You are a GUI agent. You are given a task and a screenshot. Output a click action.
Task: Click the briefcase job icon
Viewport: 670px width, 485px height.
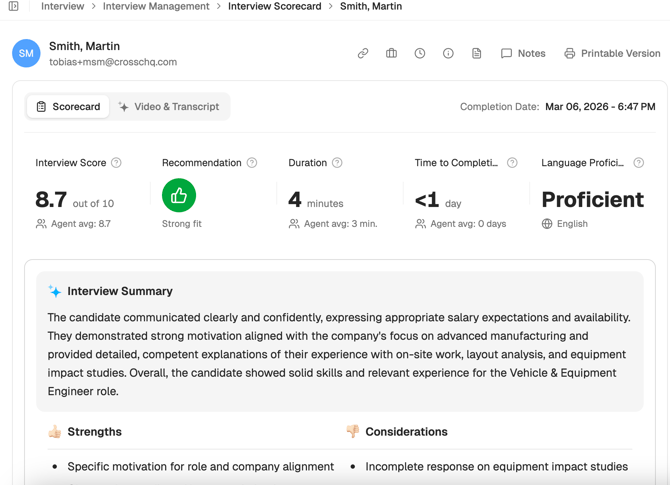[x=391, y=53]
